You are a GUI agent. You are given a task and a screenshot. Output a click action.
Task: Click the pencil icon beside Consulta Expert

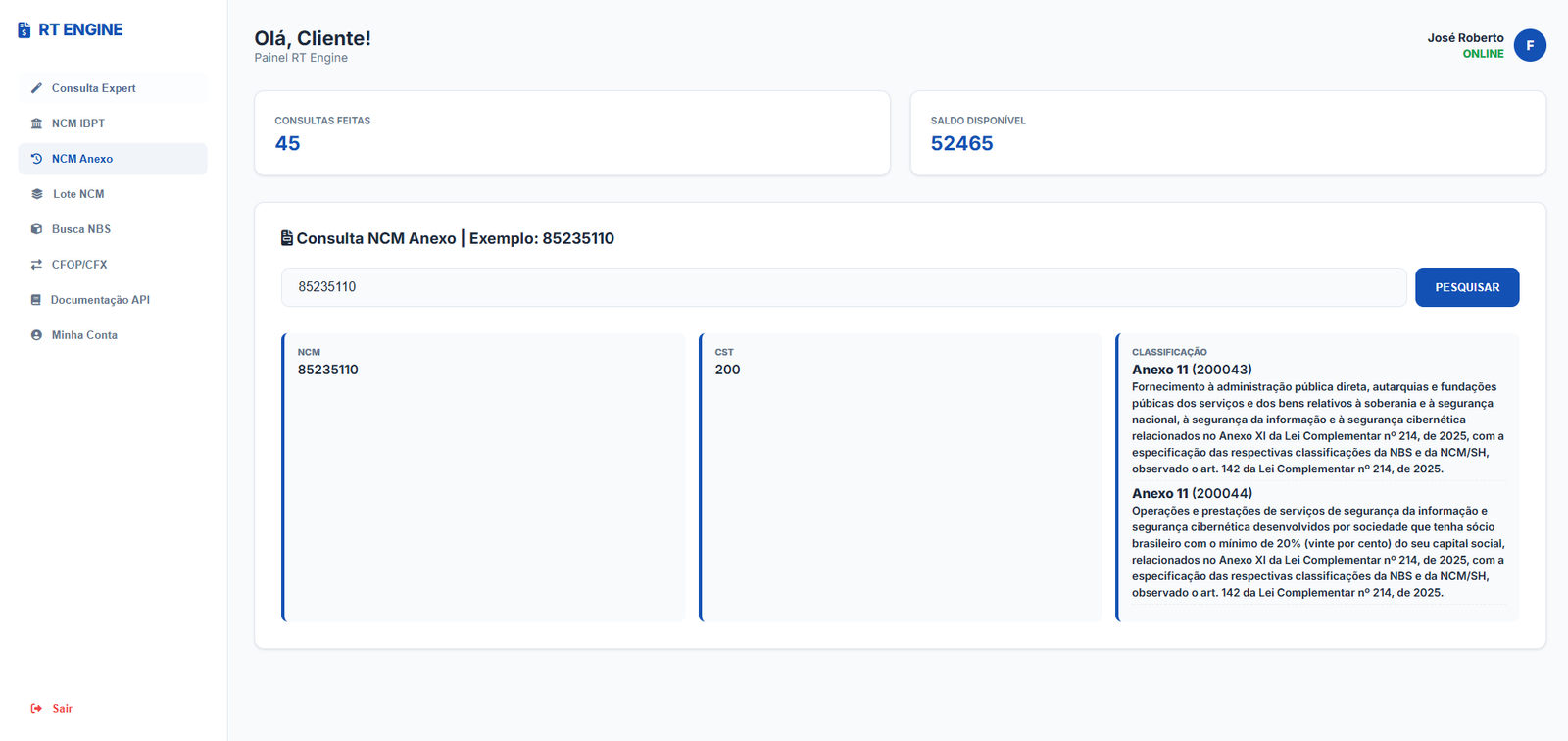36,88
